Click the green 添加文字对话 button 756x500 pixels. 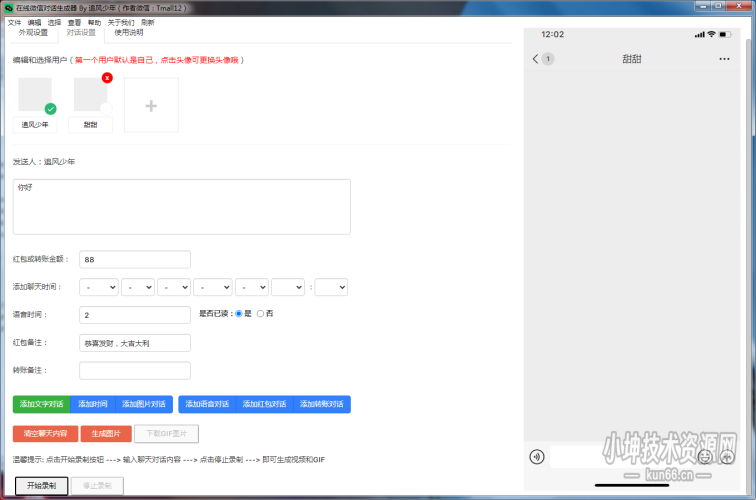[x=41, y=404]
